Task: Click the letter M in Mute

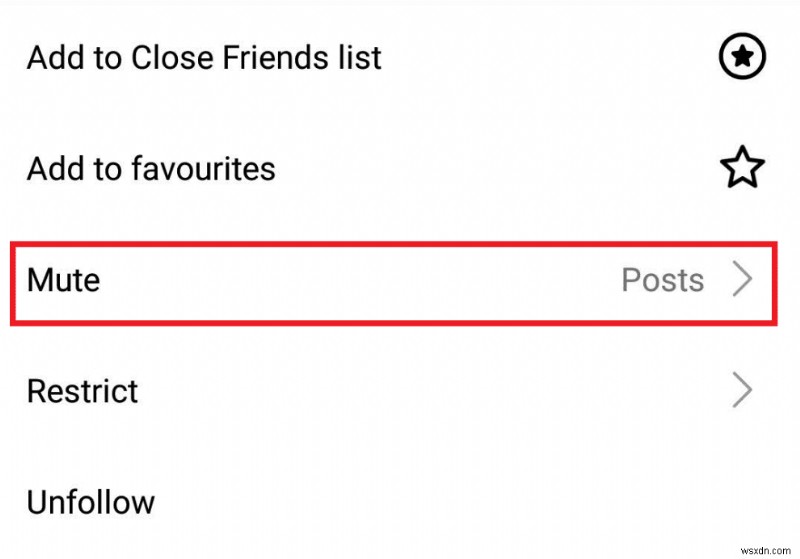Action: point(39,280)
